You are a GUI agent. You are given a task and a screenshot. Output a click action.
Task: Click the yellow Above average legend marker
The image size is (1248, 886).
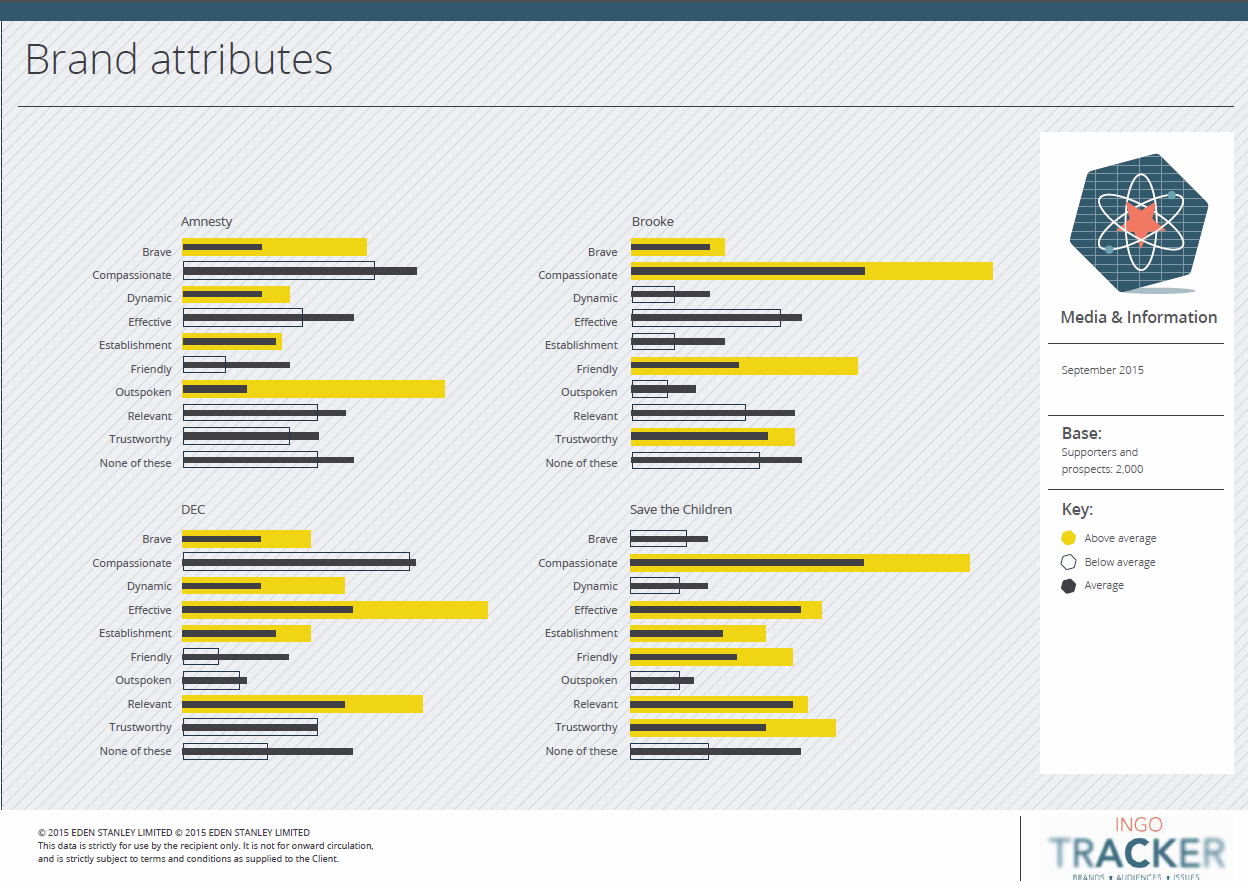[x=1068, y=538]
